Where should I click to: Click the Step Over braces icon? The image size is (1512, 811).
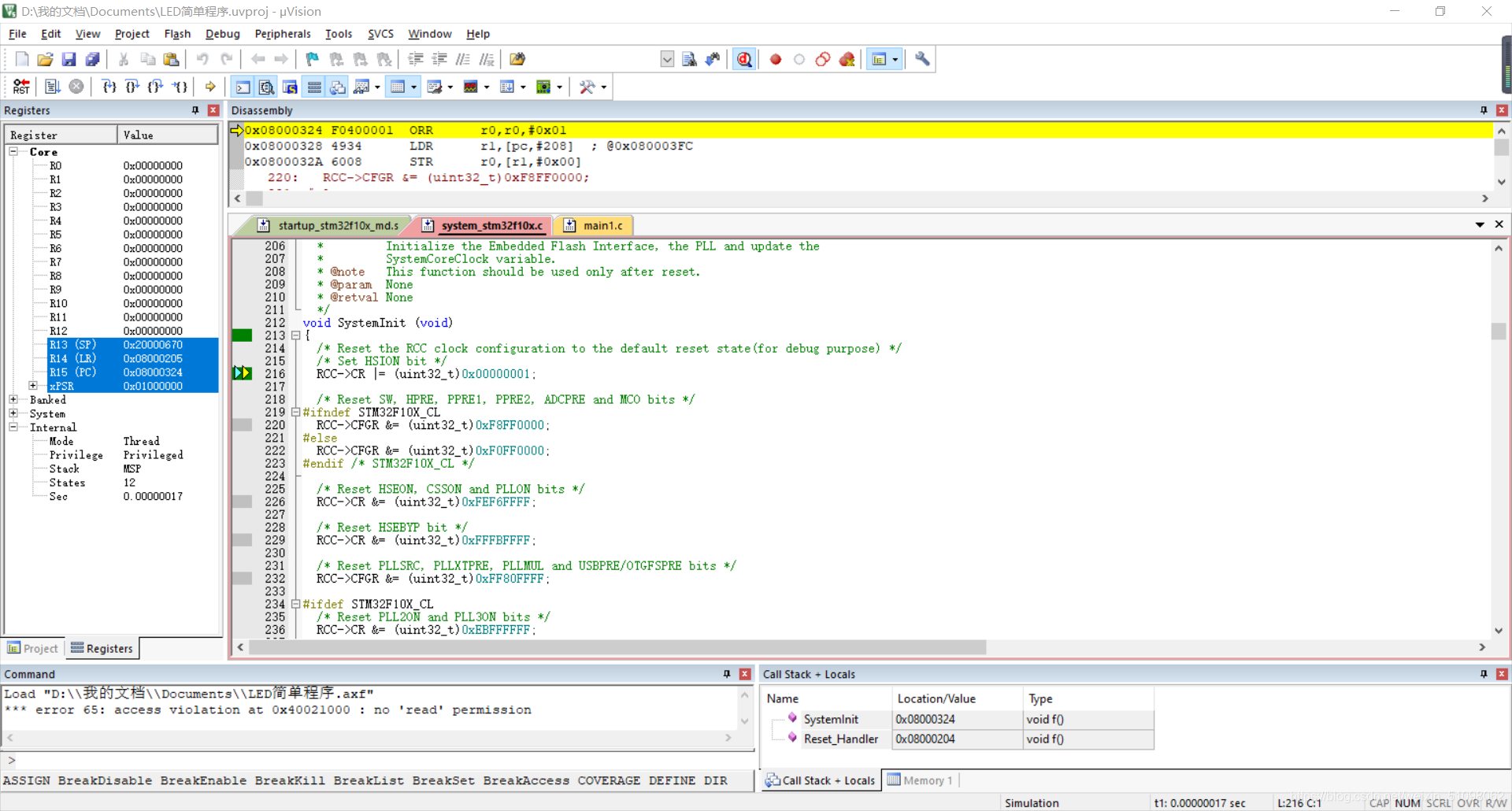[x=132, y=87]
